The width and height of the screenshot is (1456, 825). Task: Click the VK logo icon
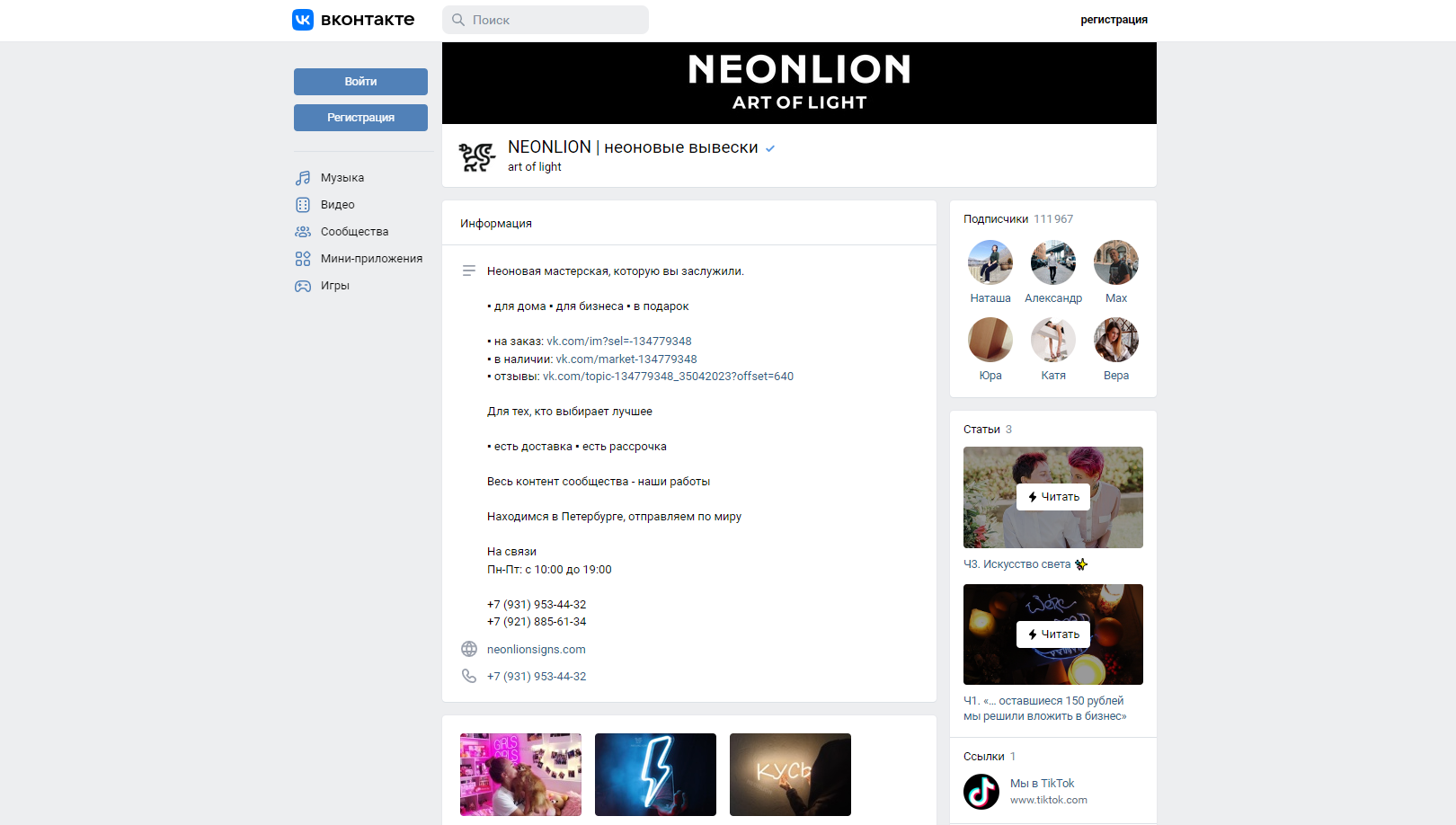tap(303, 20)
